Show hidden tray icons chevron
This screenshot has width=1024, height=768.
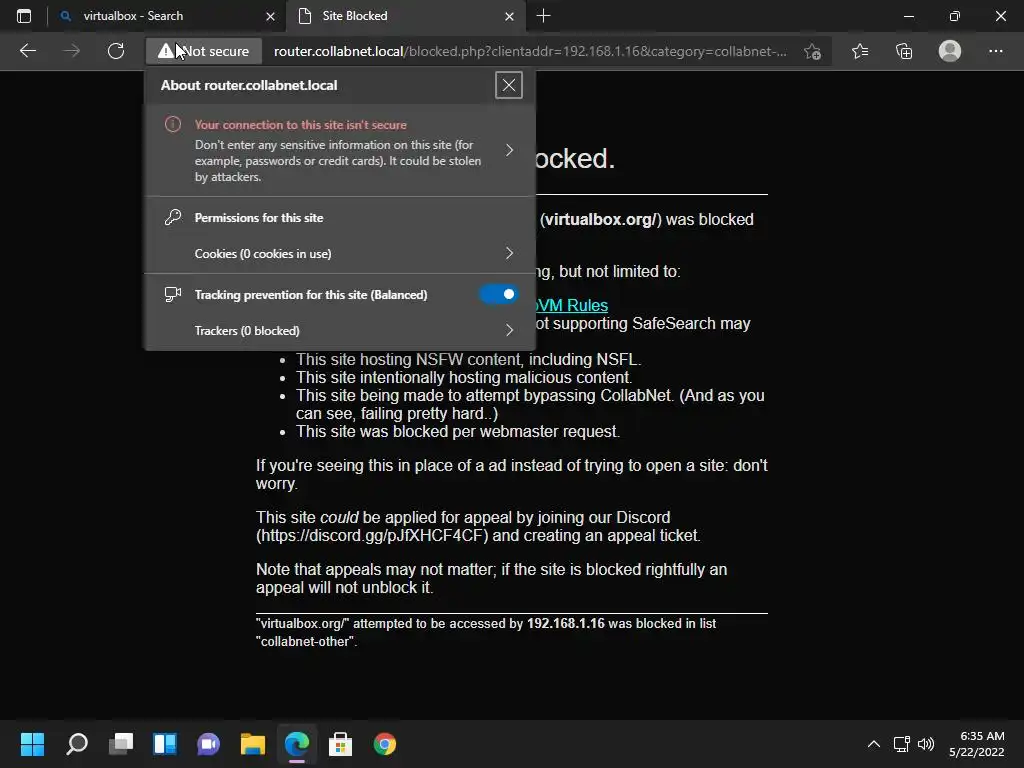tap(874, 744)
